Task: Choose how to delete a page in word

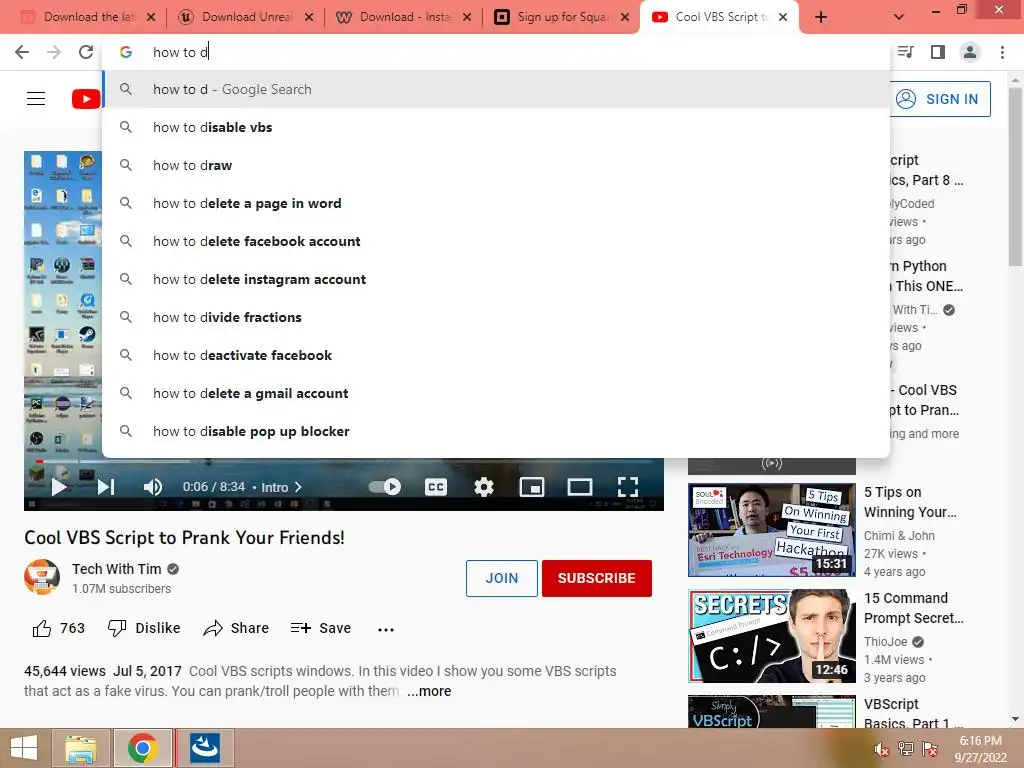Action: (496, 203)
